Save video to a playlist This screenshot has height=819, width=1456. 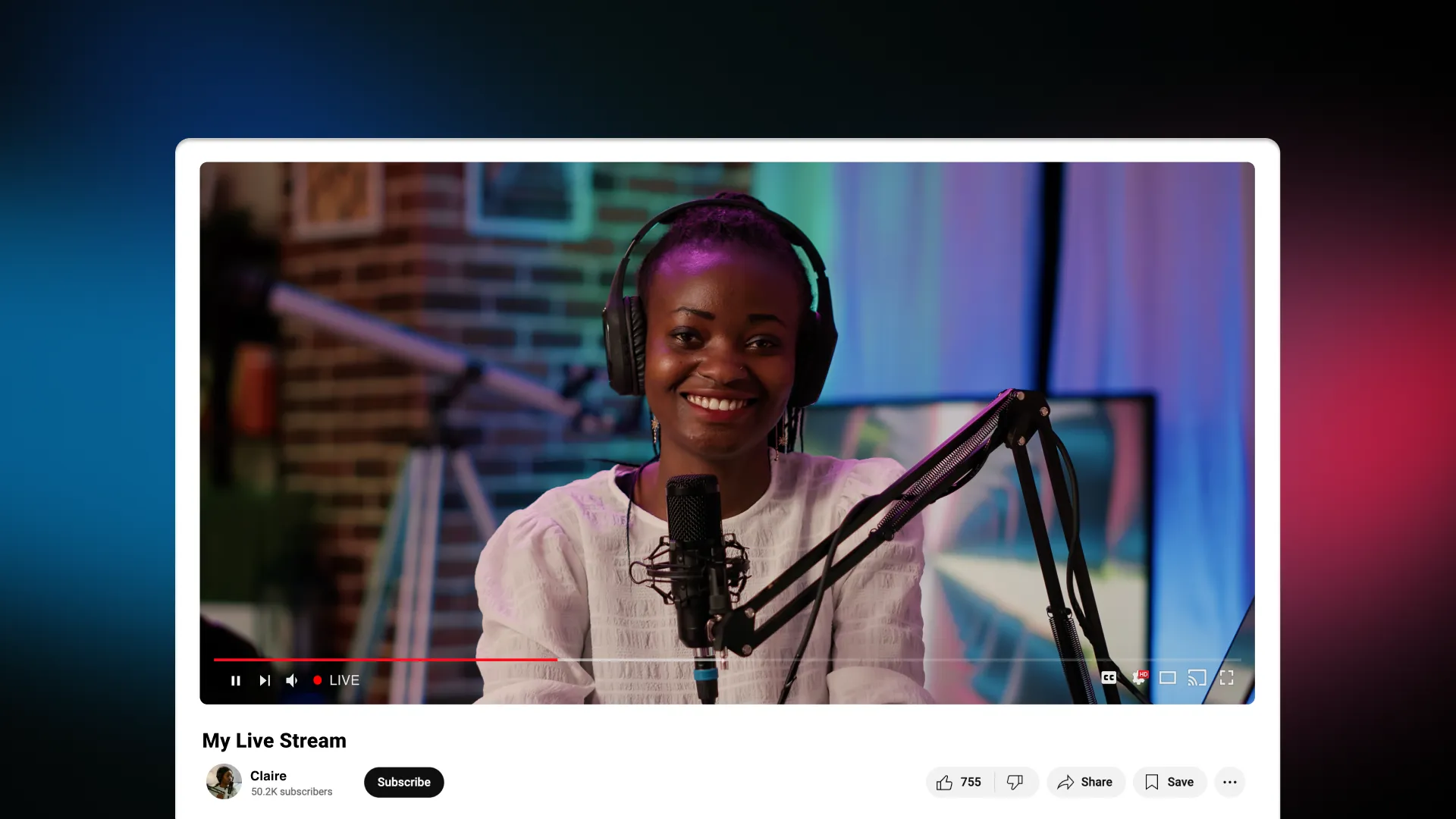pos(1169,782)
